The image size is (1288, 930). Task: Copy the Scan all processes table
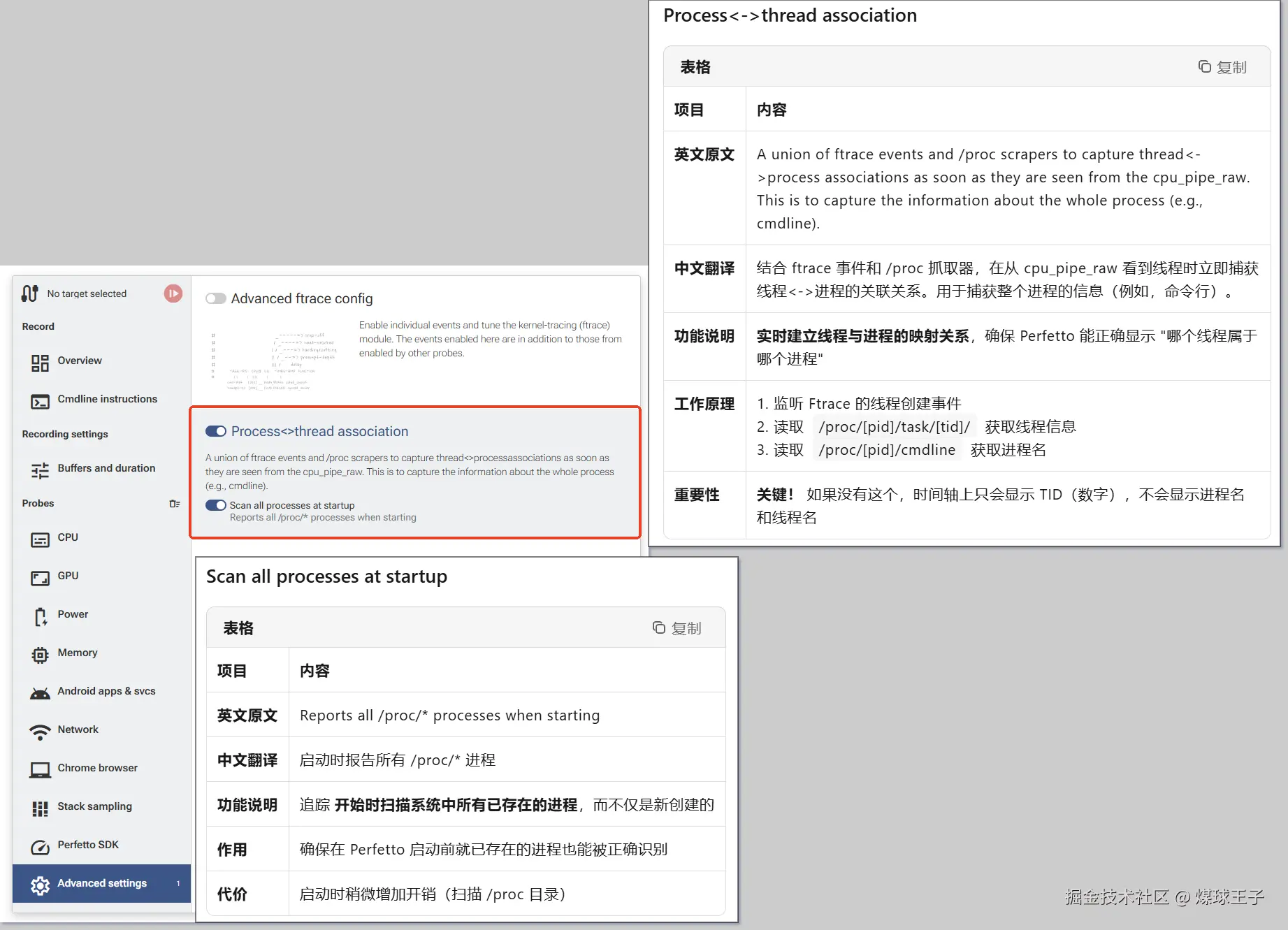point(676,627)
